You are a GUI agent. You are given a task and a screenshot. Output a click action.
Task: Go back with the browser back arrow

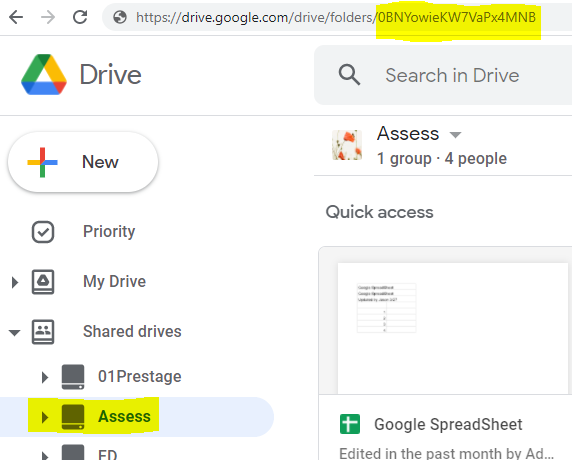click(16, 17)
